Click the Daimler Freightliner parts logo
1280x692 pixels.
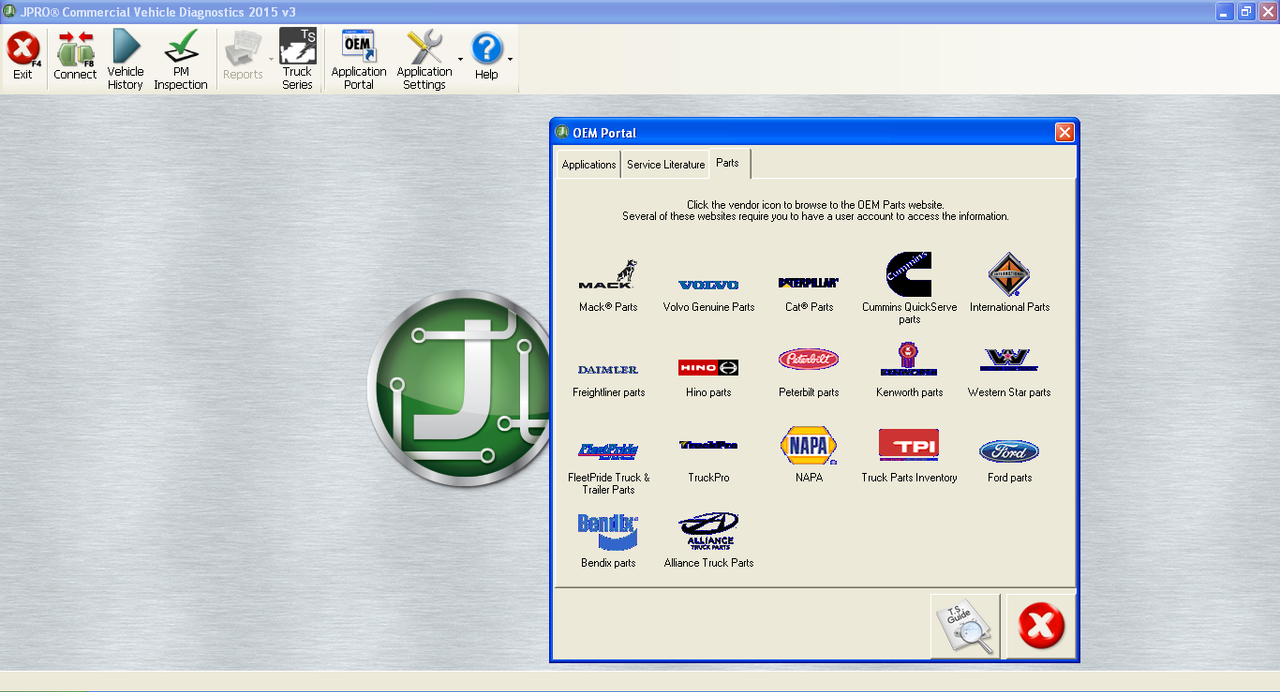point(608,370)
